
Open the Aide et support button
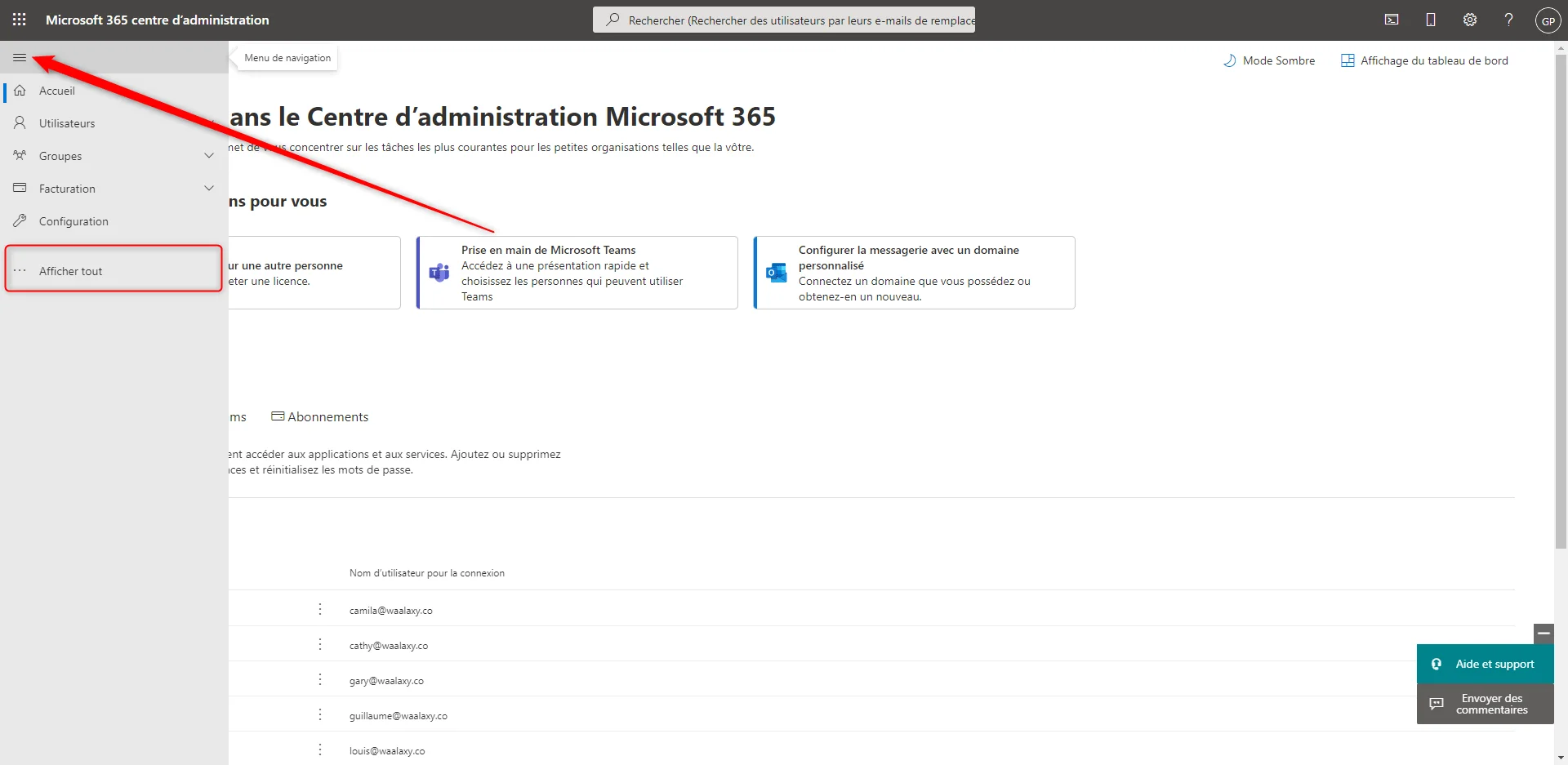coord(1486,664)
